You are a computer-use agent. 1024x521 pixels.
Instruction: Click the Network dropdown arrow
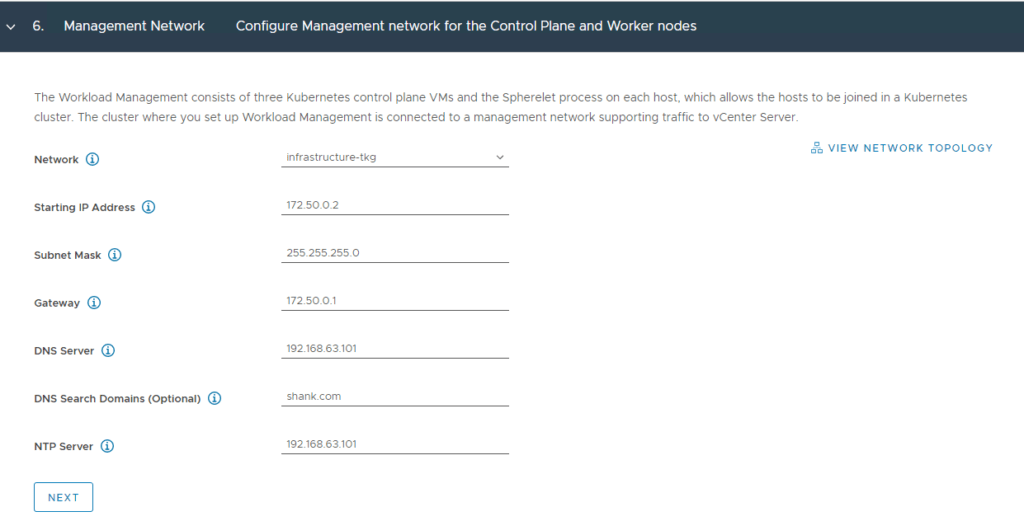[500, 157]
